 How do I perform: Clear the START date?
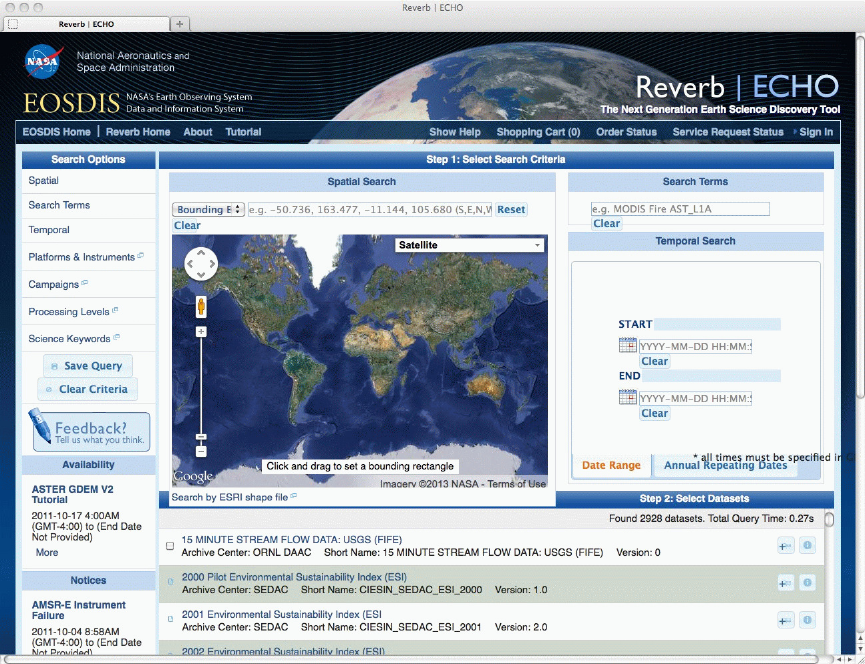(x=655, y=361)
